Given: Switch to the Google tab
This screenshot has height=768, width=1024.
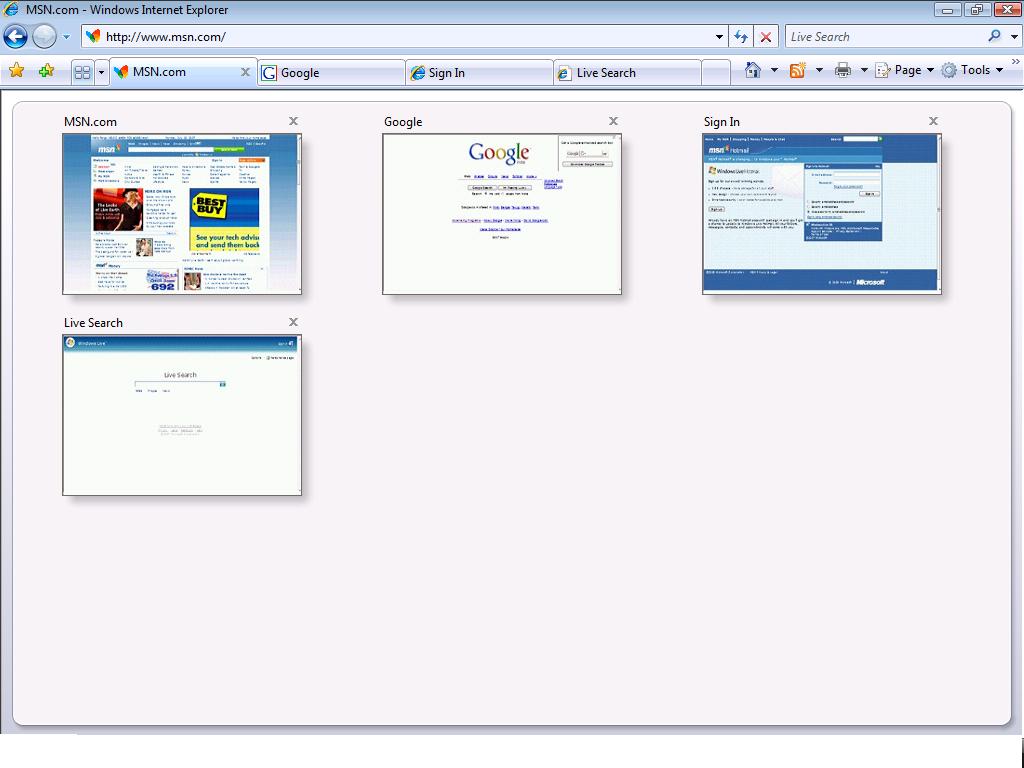Looking at the screenshot, I should click(331, 72).
